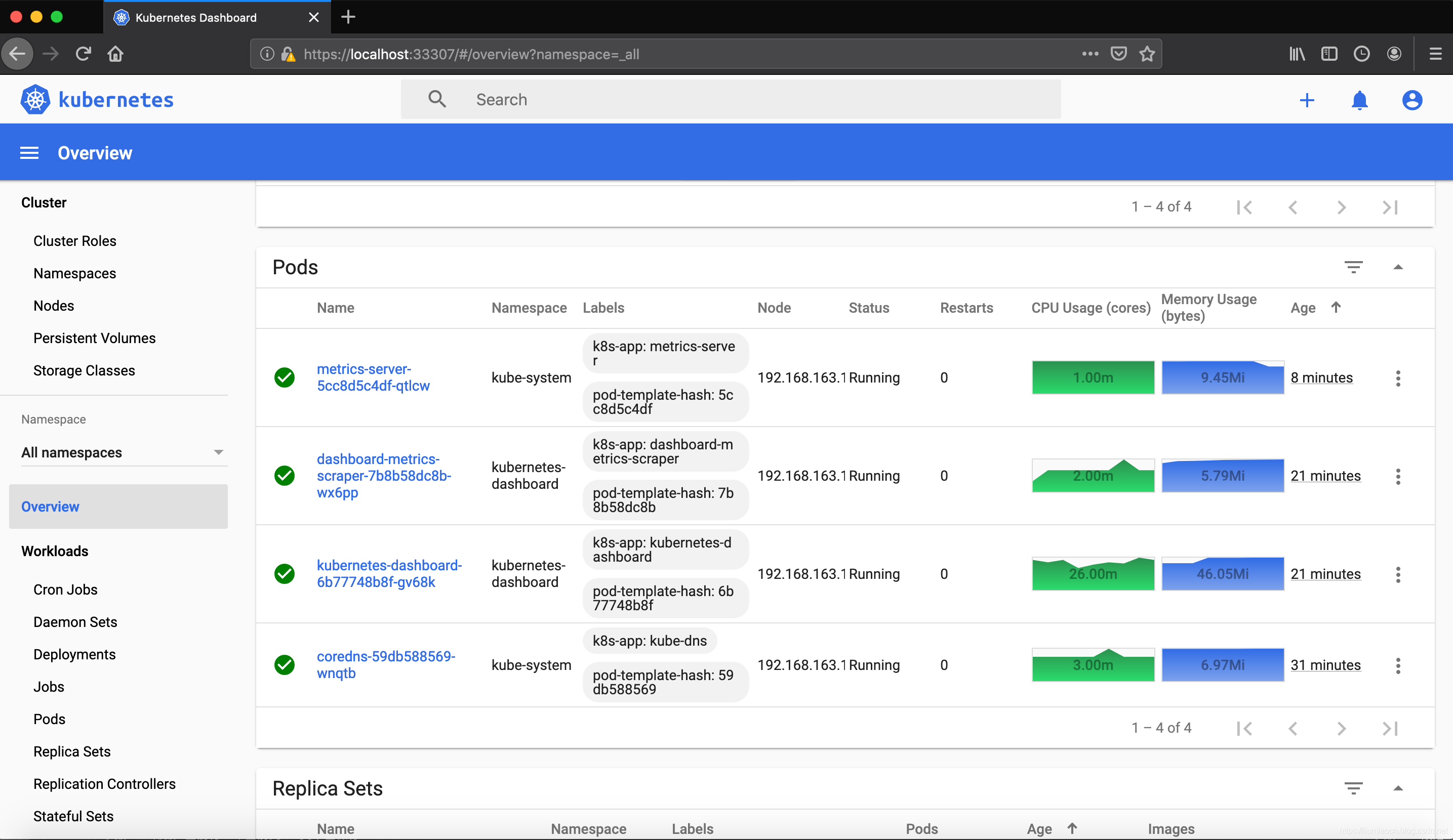Click the plus create resource icon
Viewport: 1453px width, 840px height.
tap(1307, 100)
